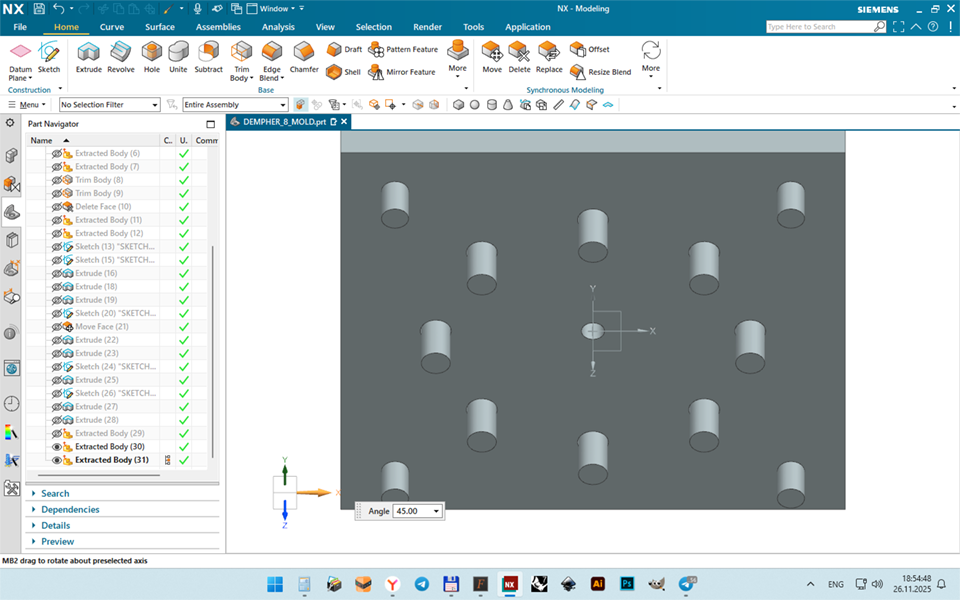Click the microphone voice command icon

tap(197, 9)
